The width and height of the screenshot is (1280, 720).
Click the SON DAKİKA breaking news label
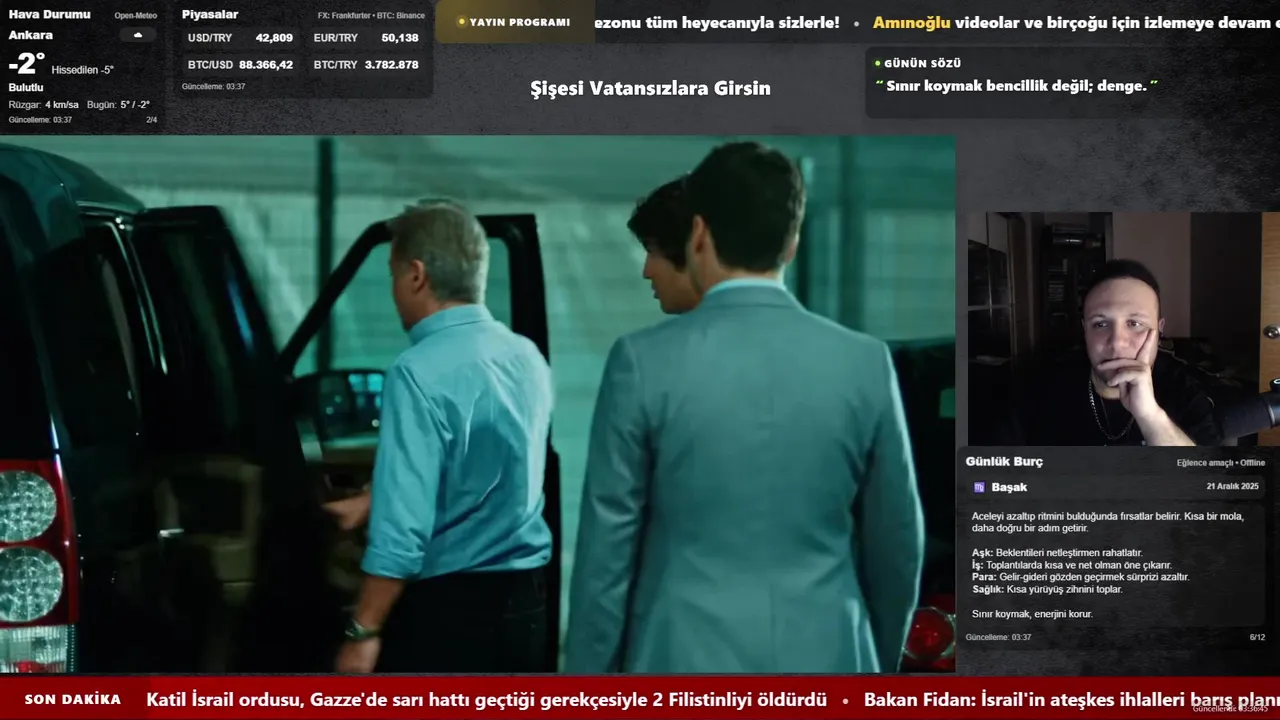pyautogui.click(x=72, y=700)
